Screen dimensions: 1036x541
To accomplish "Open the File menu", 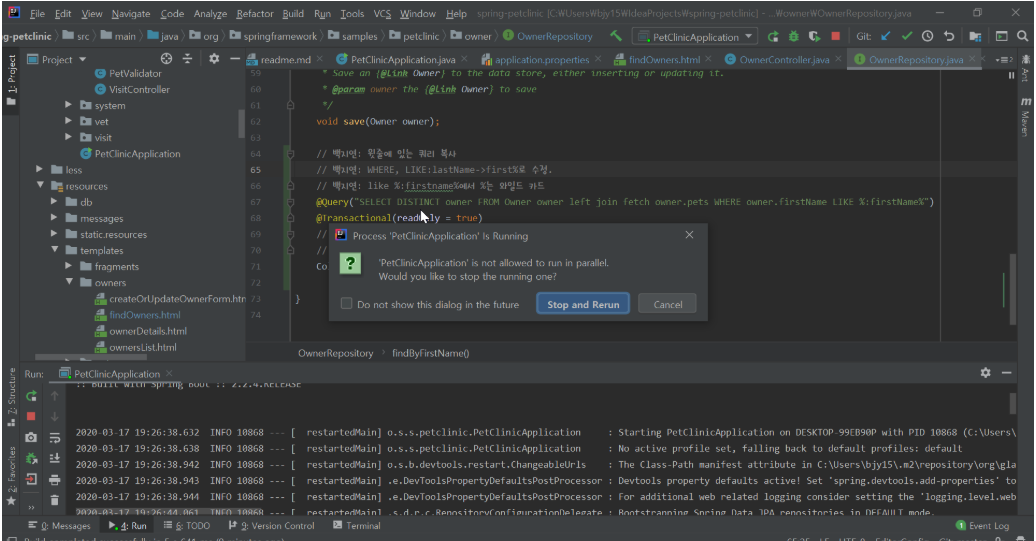I will 37,13.
